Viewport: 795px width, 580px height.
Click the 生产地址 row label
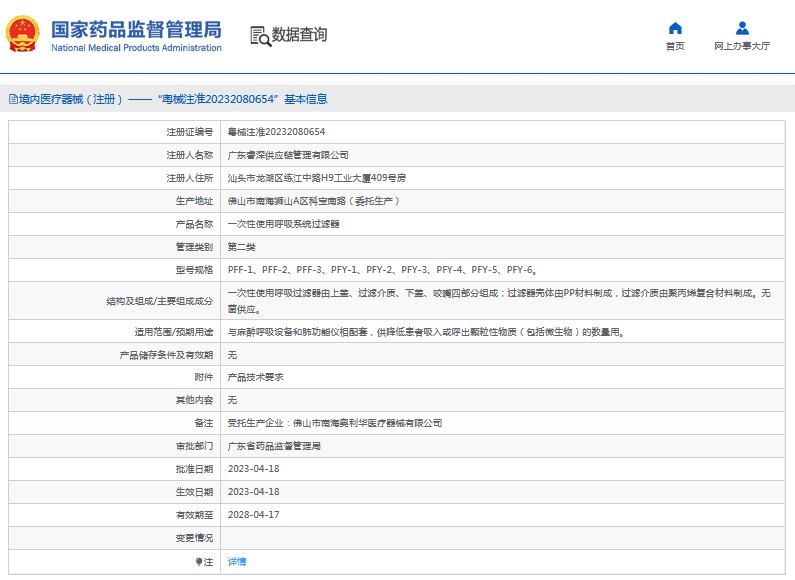click(194, 201)
